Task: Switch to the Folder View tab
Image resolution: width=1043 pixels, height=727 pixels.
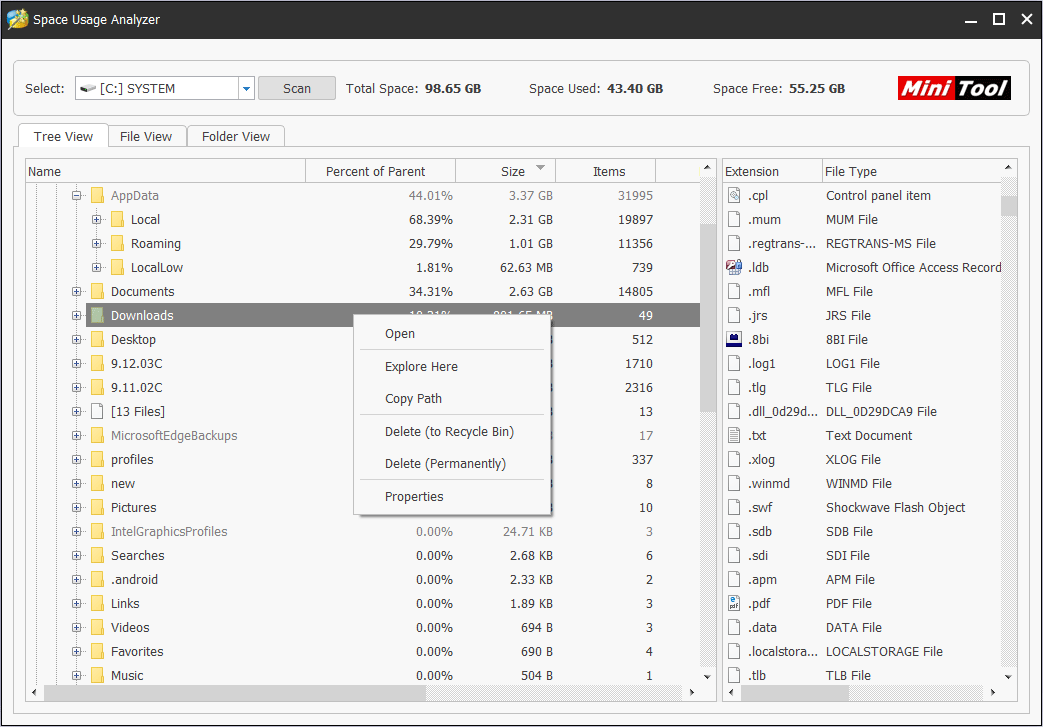Action: (x=236, y=136)
